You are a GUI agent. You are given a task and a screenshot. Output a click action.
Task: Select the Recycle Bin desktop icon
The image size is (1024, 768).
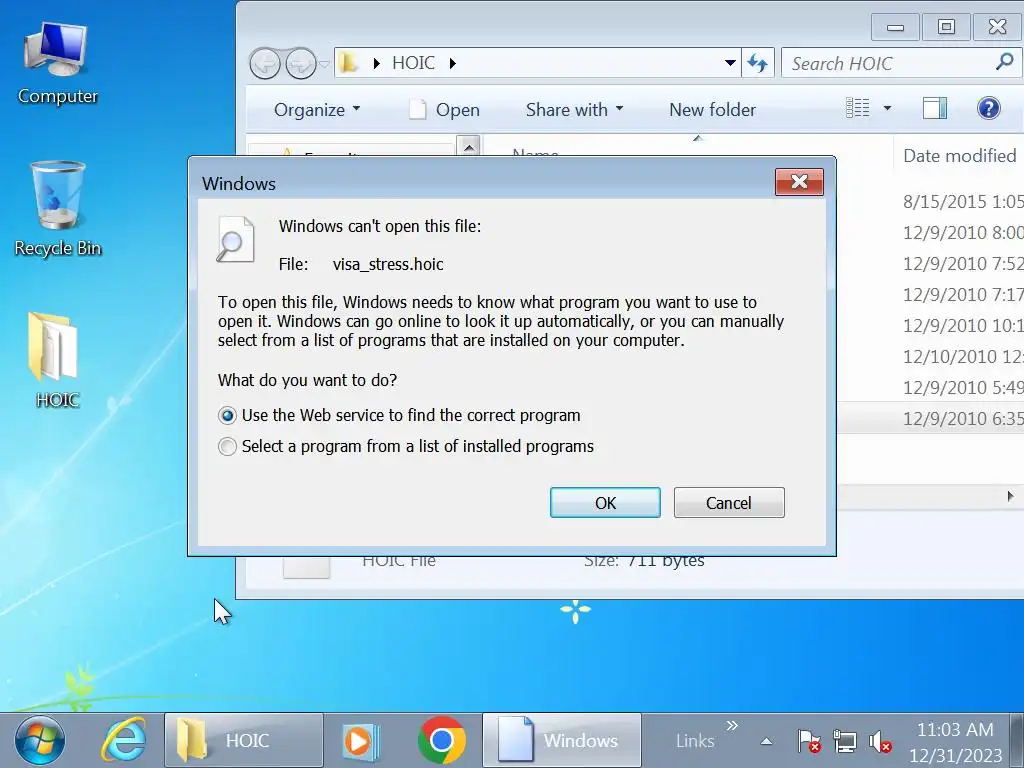(57, 209)
